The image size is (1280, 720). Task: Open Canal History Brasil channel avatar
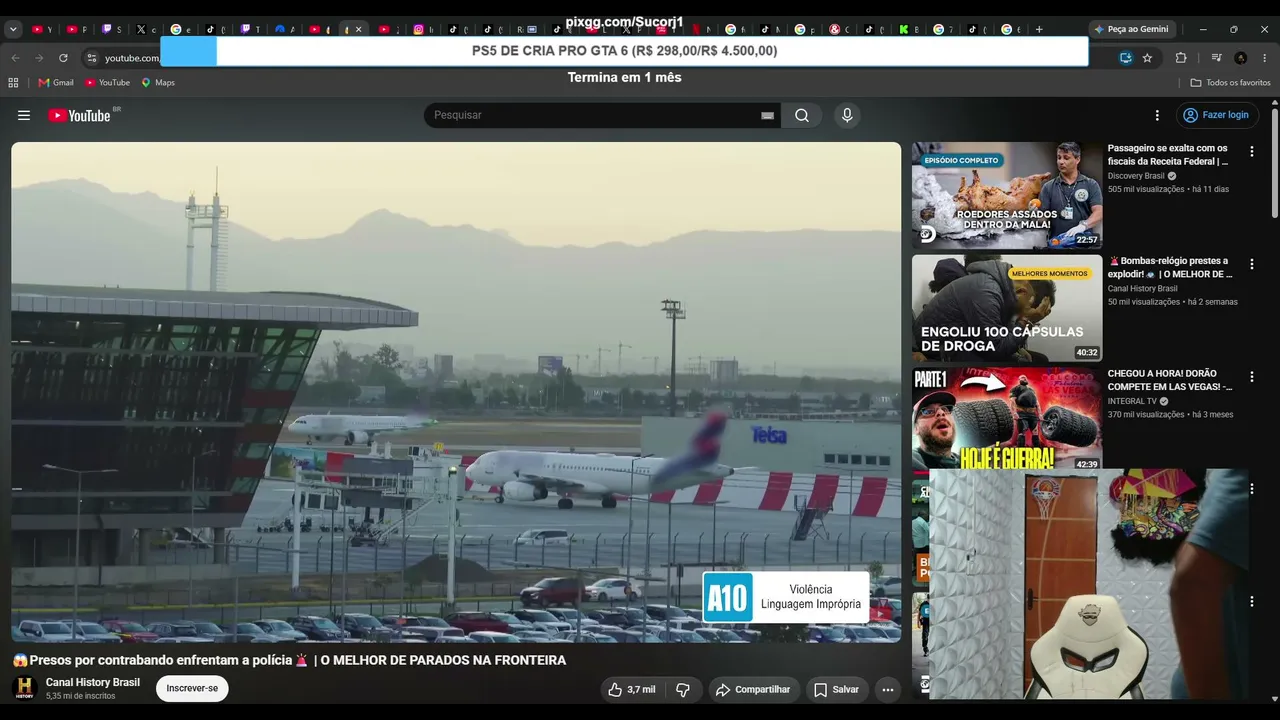pyautogui.click(x=25, y=688)
